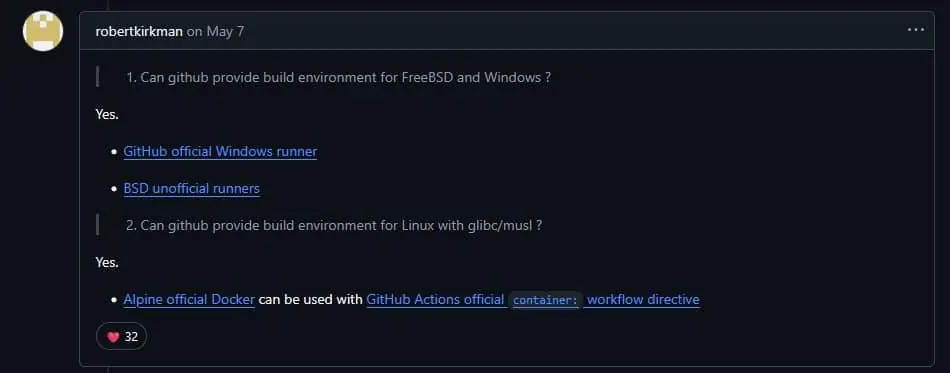Open the three-dot comment options menu

pos(915,30)
